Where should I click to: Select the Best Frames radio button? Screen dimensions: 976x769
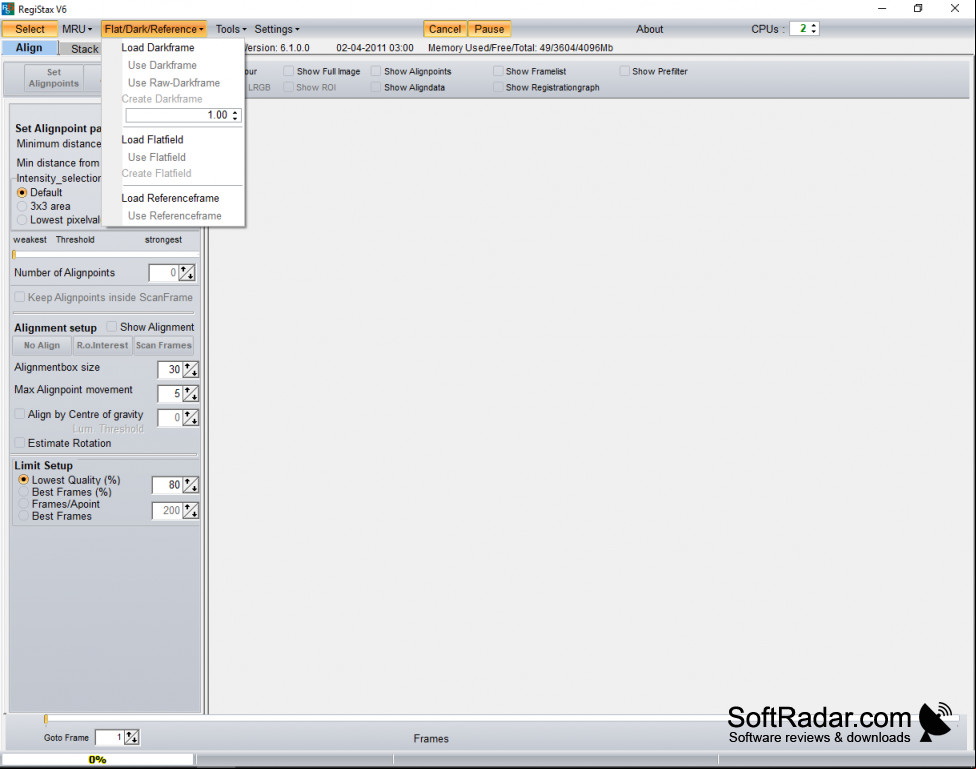(x=24, y=516)
